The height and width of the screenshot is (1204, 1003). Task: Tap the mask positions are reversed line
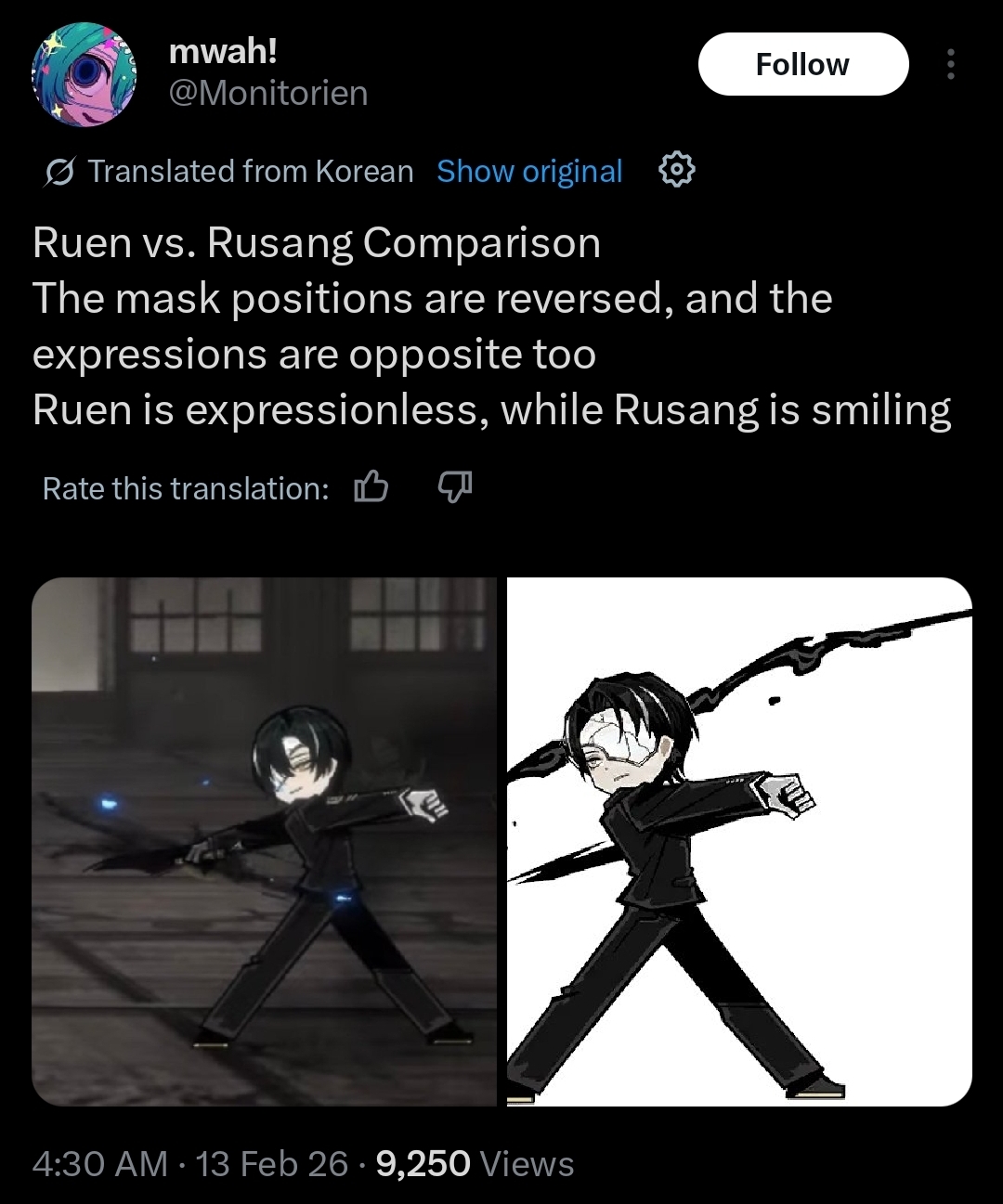pyautogui.click(x=433, y=299)
